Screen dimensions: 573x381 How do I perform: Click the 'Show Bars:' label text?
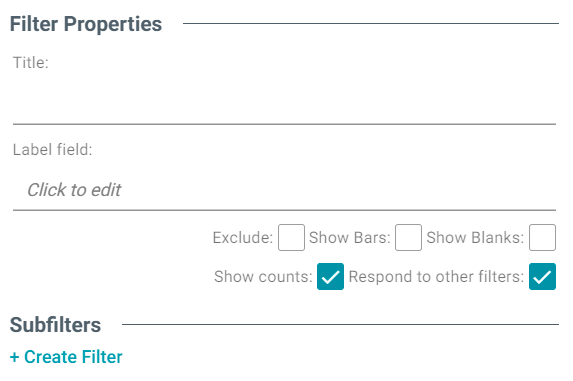point(350,237)
